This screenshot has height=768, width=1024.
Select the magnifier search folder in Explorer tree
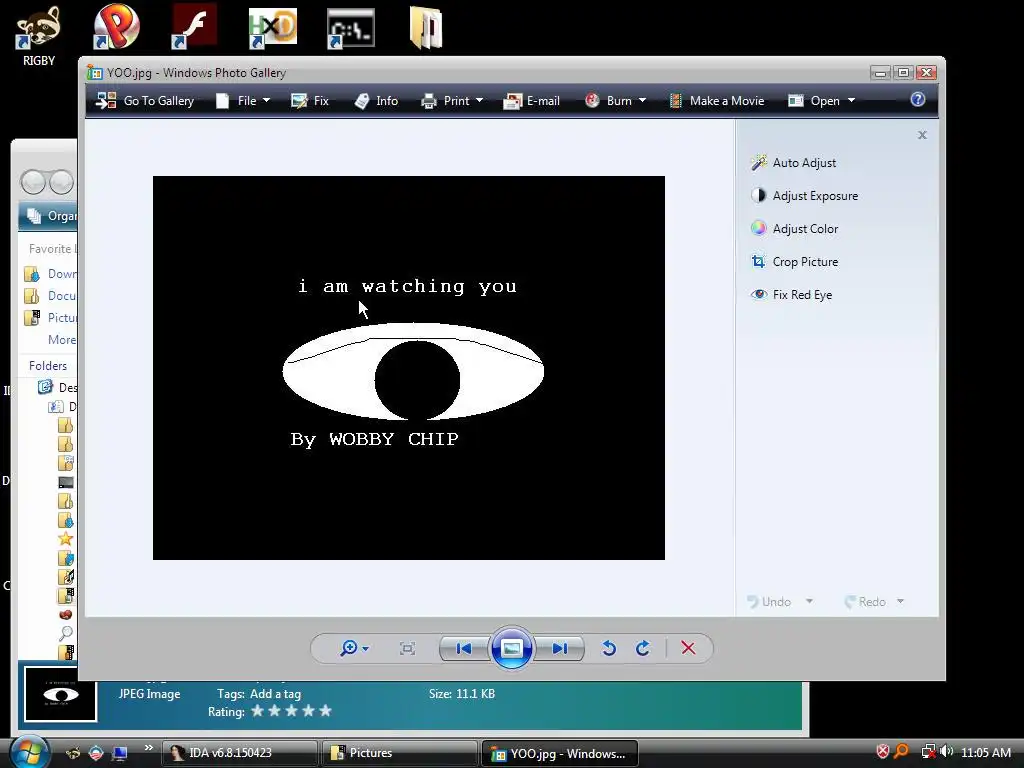[65, 633]
